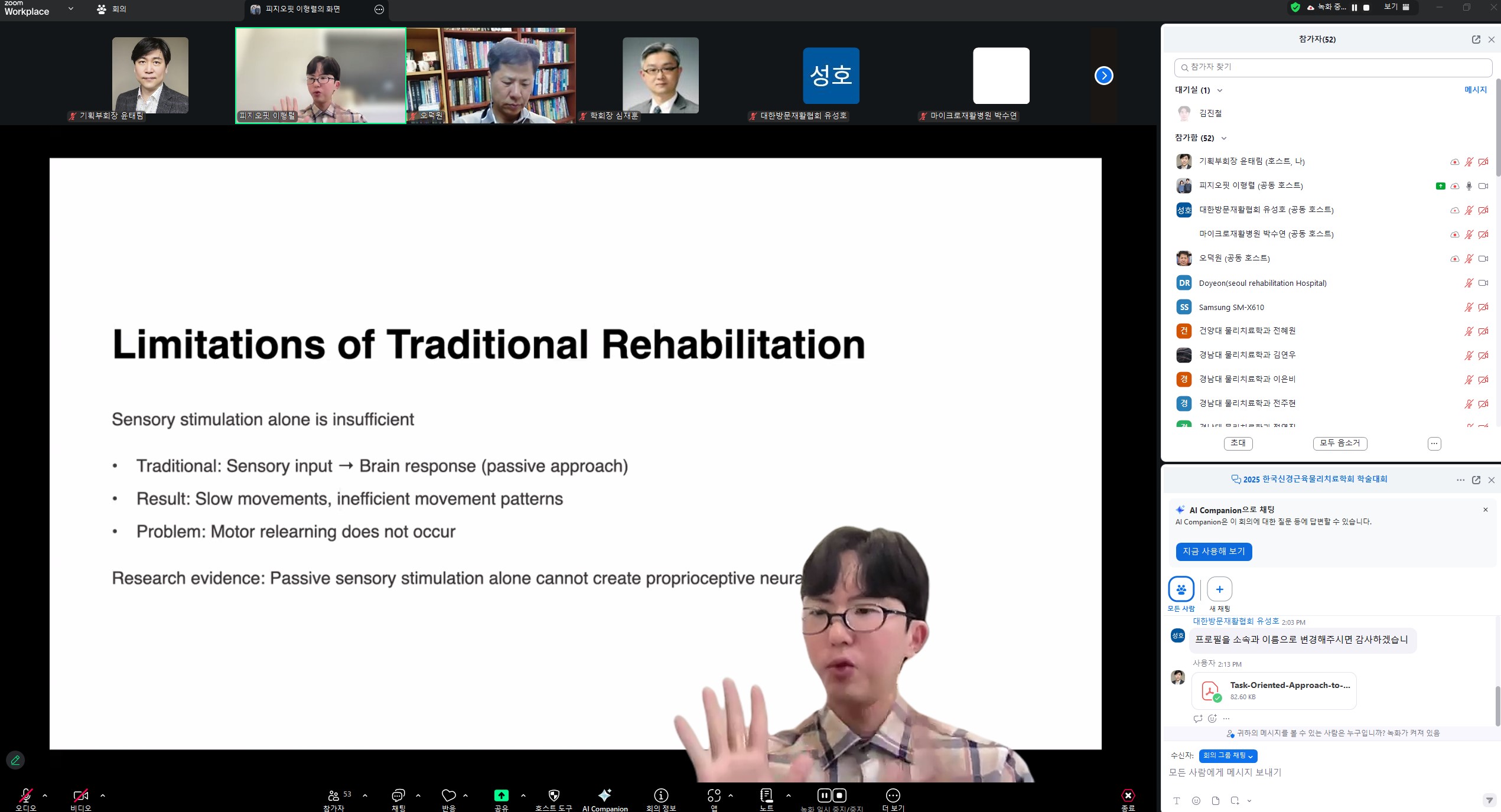Expand the audio options arrow
Screen dimensions: 1501x812
pos(45,795)
